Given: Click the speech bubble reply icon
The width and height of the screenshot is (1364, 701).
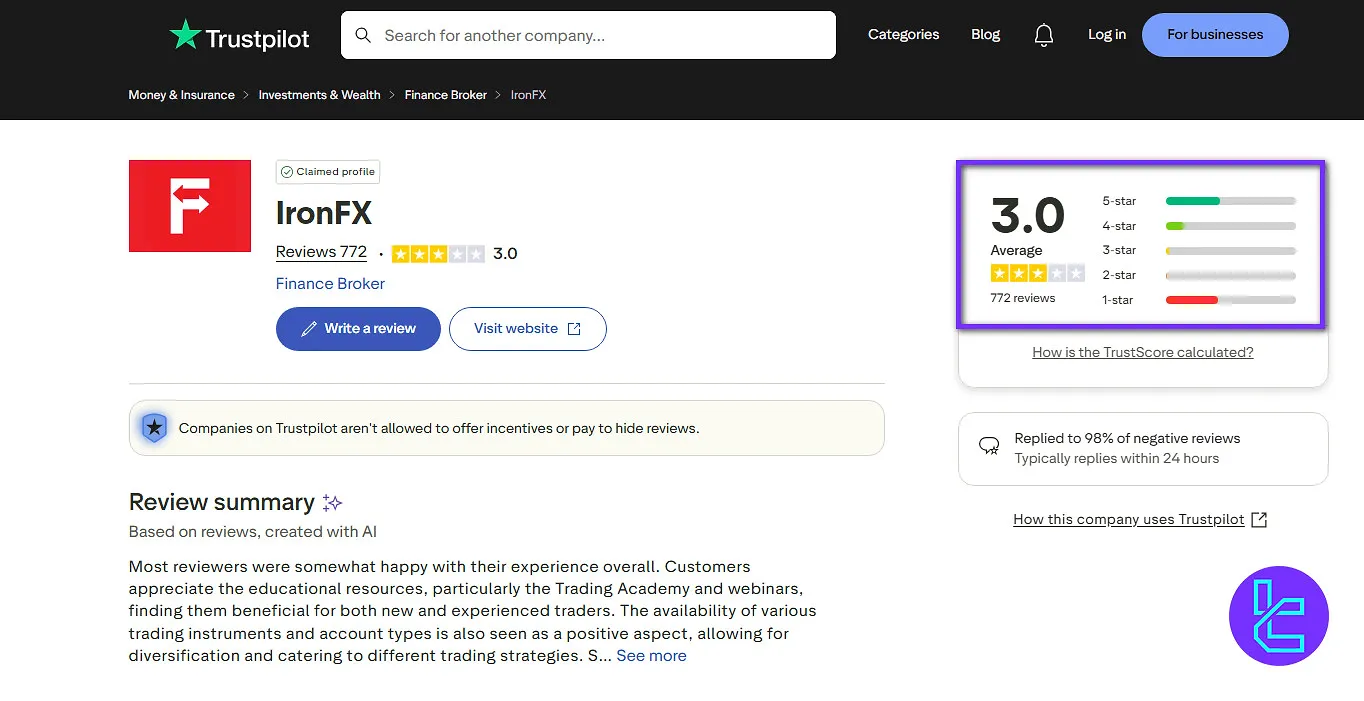Looking at the screenshot, I should 988,446.
